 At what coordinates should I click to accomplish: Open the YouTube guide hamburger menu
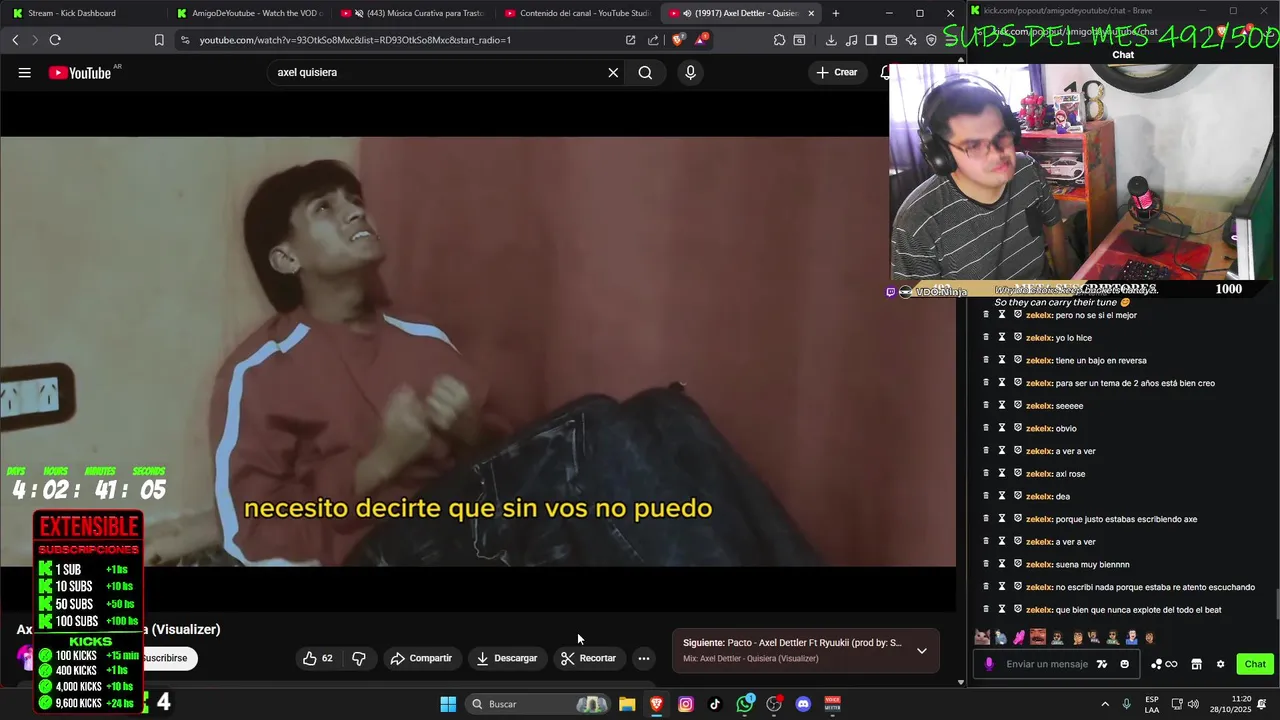coord(24,72)
